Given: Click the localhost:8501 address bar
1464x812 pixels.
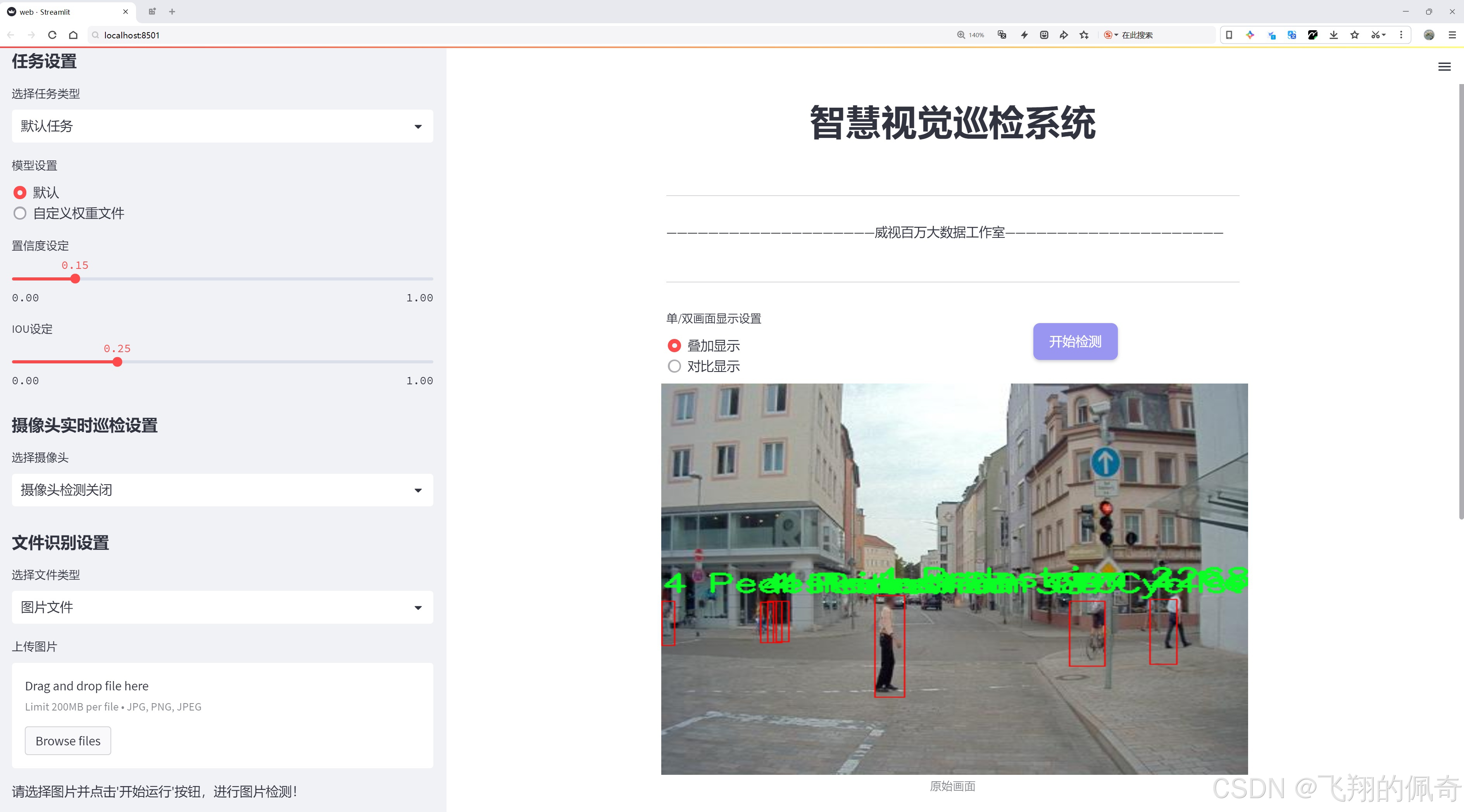Looking at the screenshot, I should tap(512, 34).
